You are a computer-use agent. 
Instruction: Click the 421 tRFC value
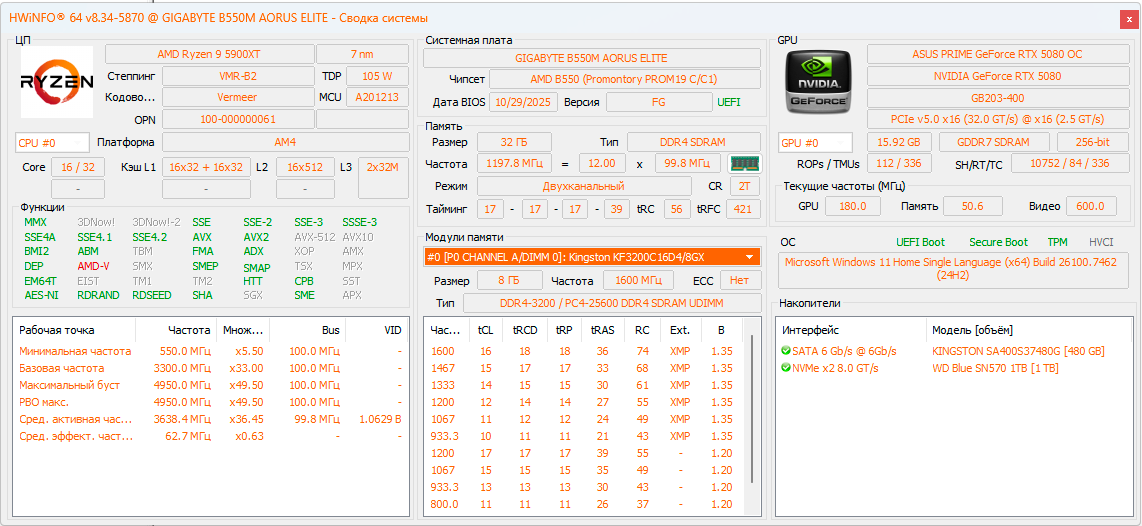(x=742, y=210)
